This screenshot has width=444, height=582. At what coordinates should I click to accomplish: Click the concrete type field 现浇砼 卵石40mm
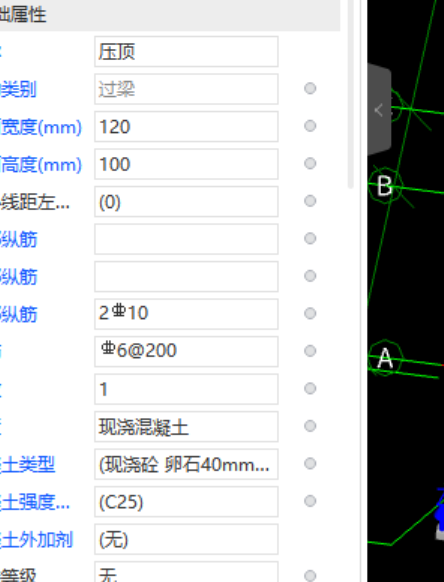[x=186, y=464]
